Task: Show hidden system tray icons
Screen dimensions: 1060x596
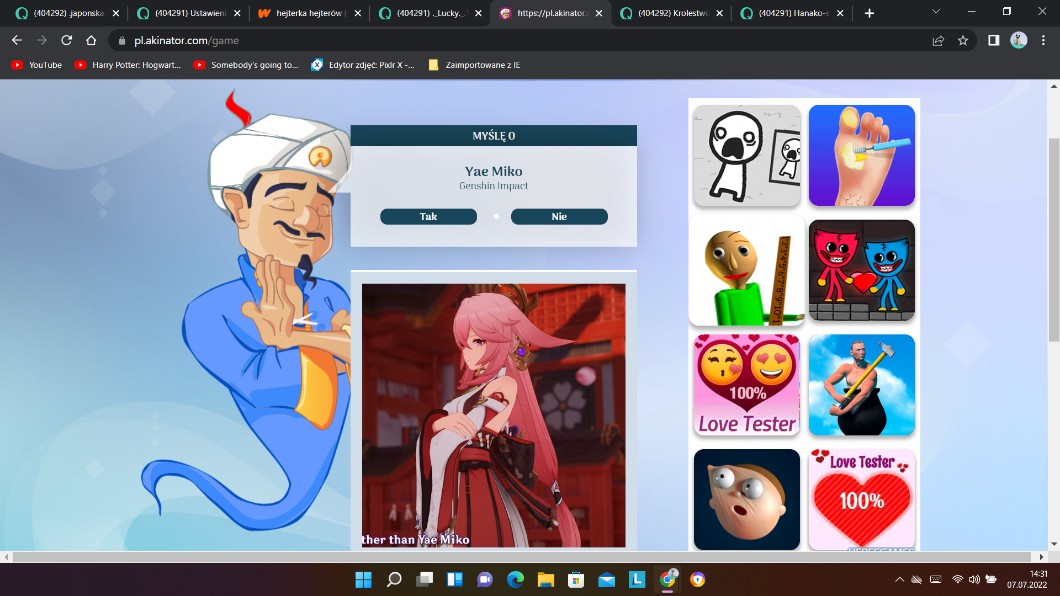Action: pos(899,580)
